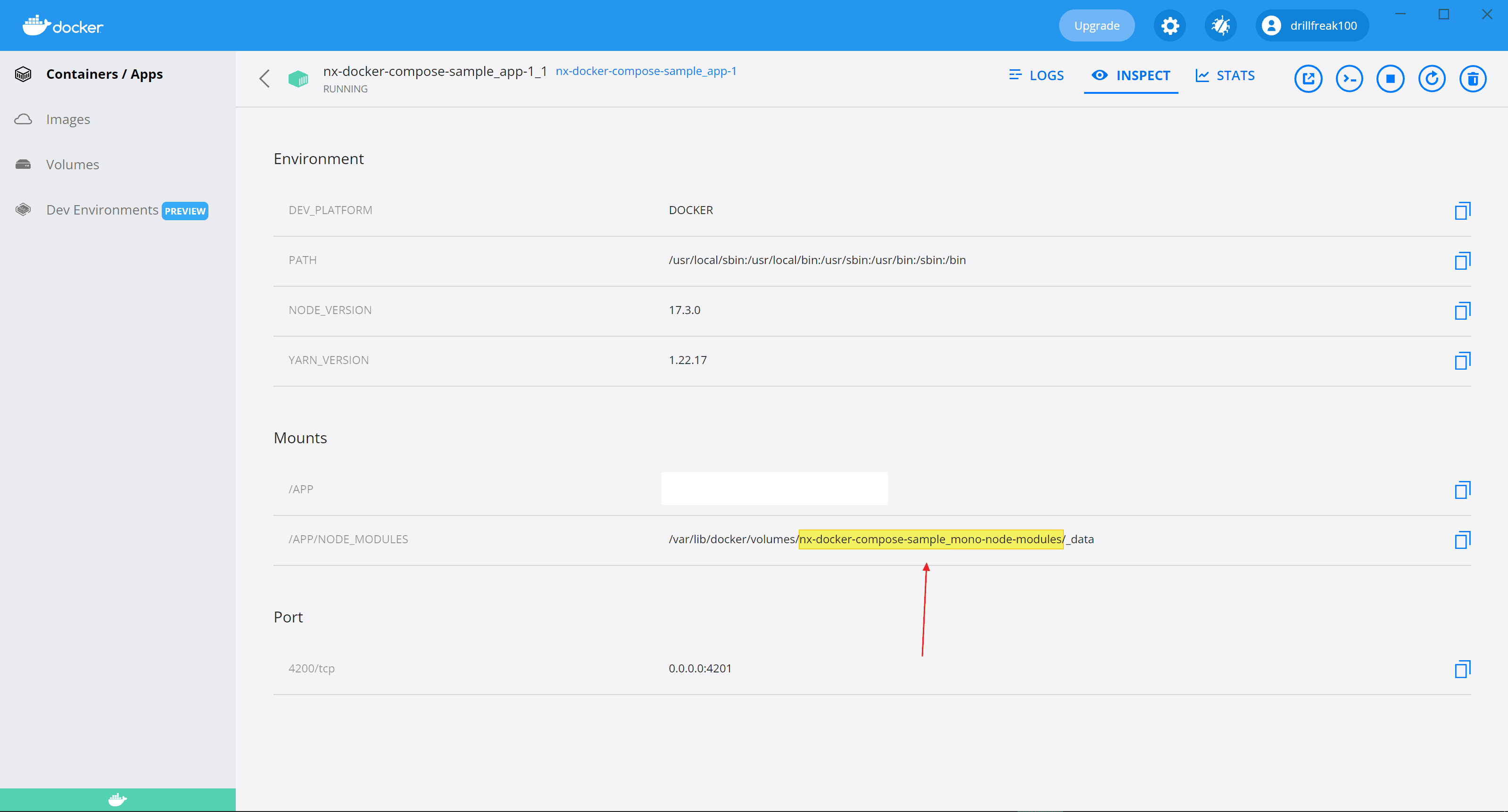Click the /APP/NODE_MODULES mount label
Screen dimensions: 1508x812
(348, 540)
